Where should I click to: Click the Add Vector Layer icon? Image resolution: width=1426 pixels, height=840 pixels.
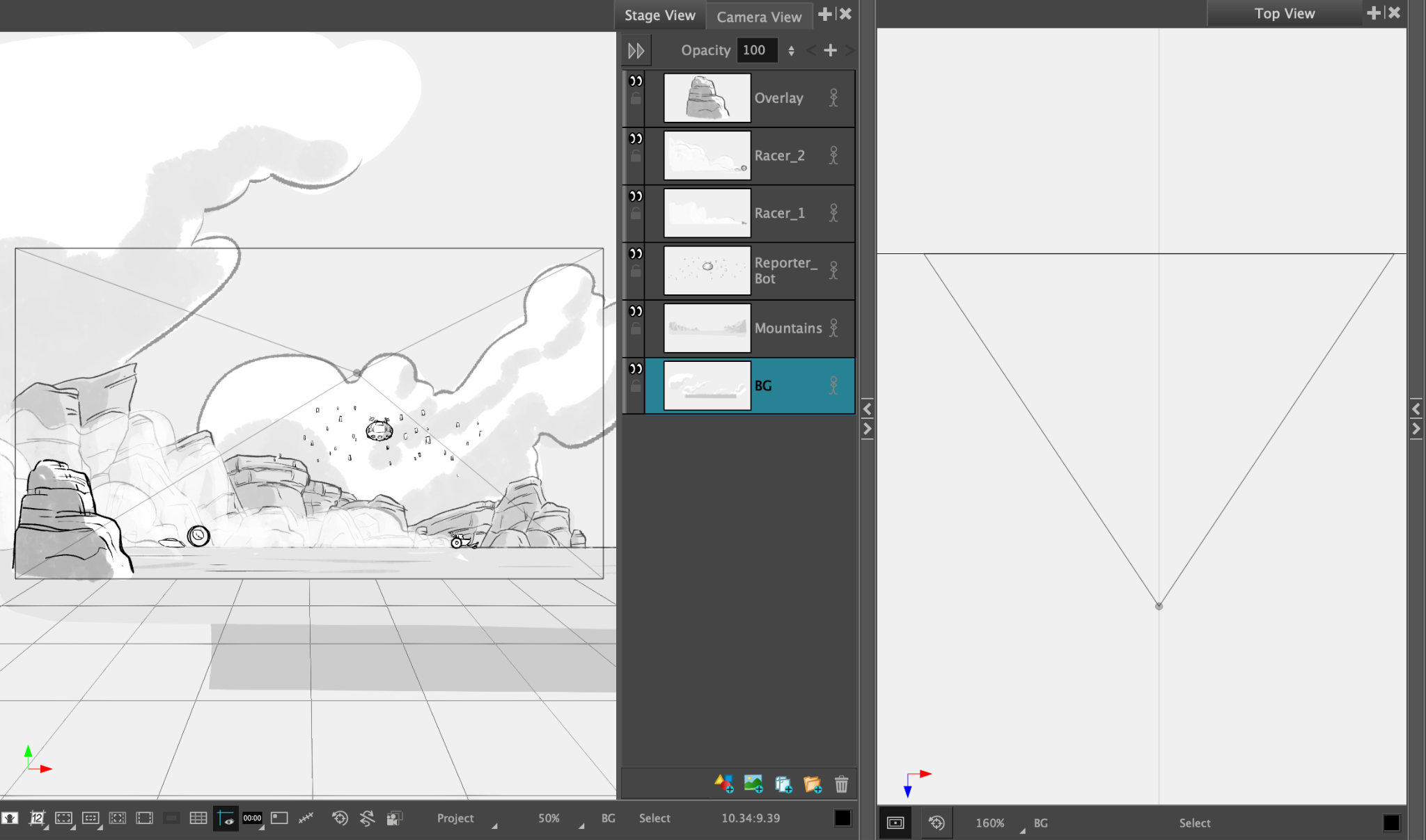coord(723,784)
